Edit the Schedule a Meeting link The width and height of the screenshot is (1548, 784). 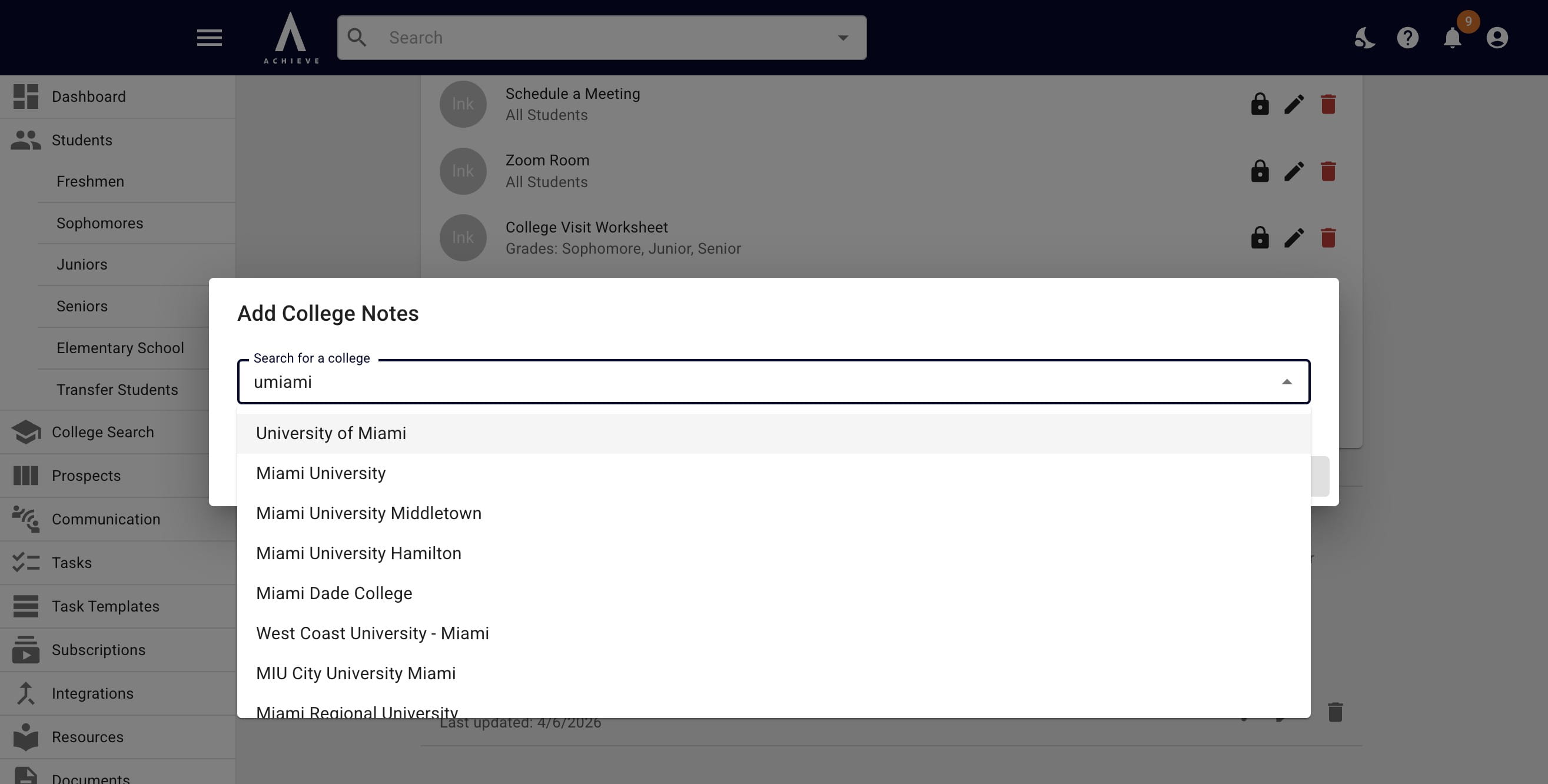click(x=1294, y=105)
